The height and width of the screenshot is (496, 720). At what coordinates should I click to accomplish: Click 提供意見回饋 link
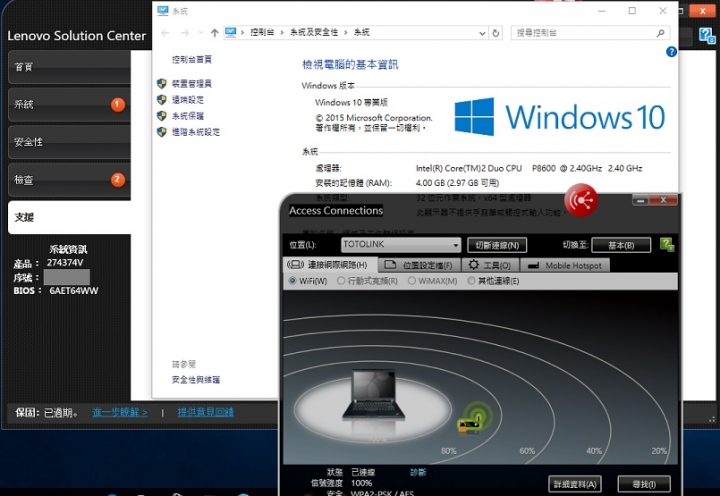click(206, 412)
